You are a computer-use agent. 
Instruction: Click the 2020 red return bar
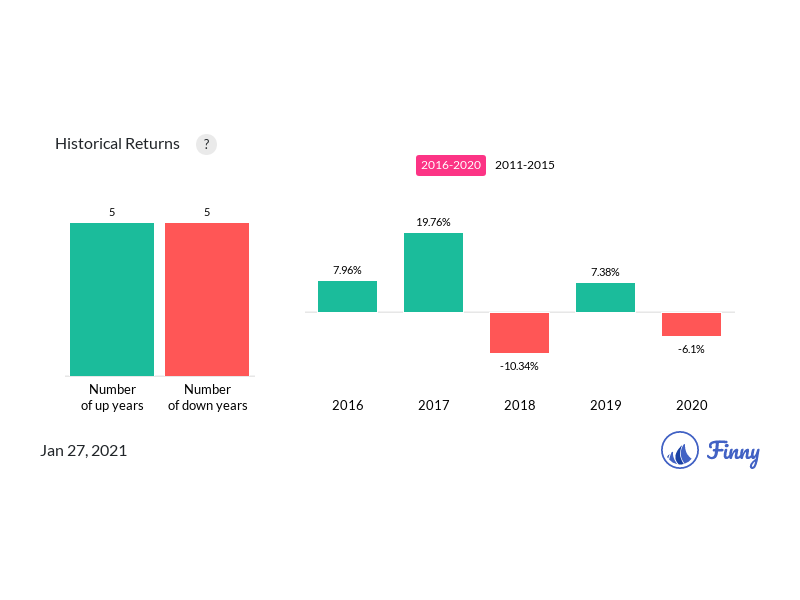click(x=691, y=324)
